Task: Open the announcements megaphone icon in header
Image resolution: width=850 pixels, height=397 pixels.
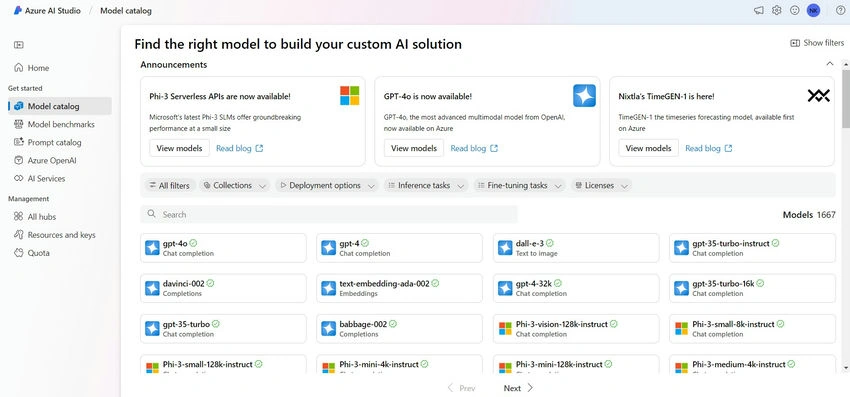Action: tap(759, 10)
